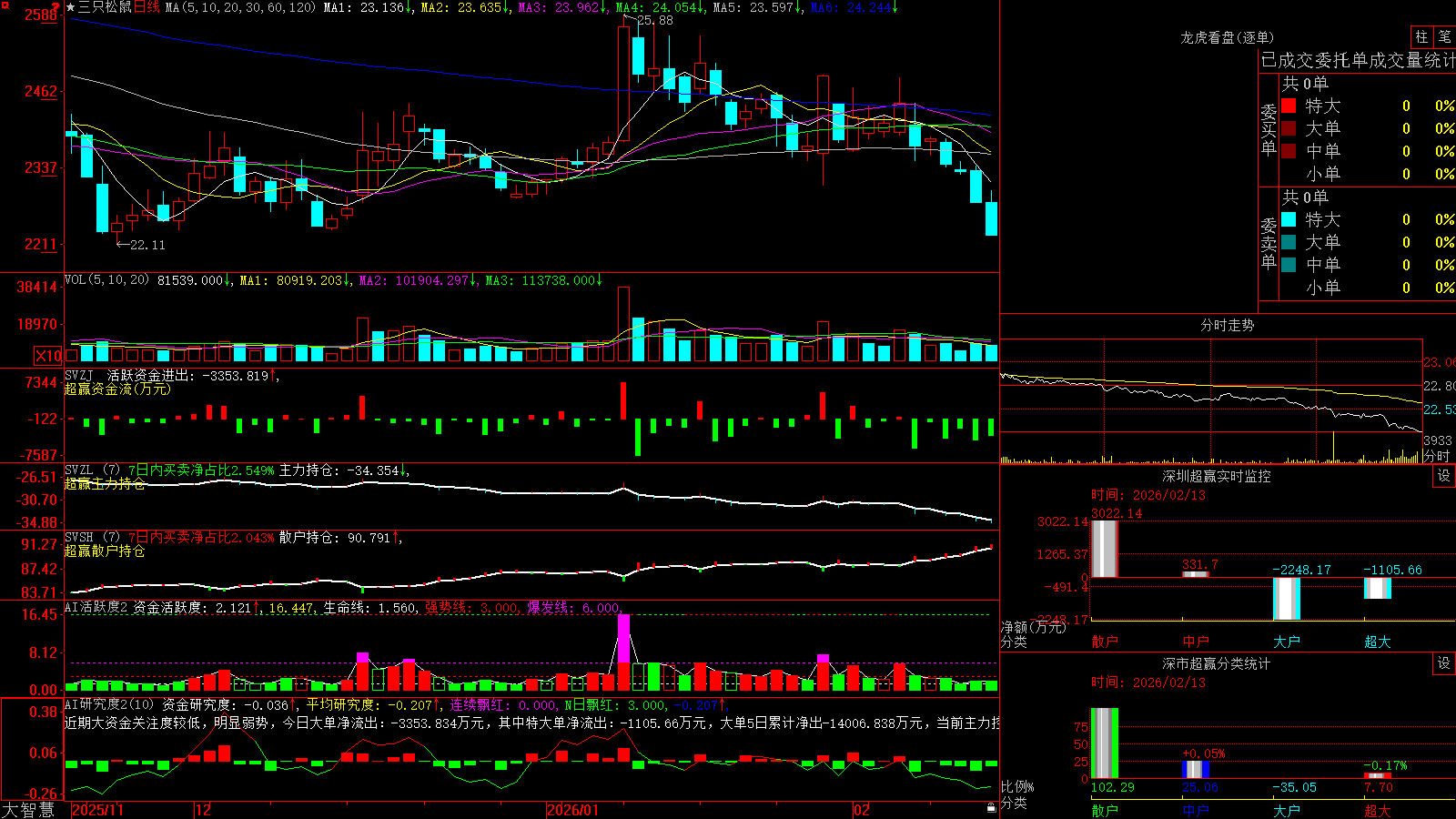1456x819 pixels.
Task: Click the 12 month marker on timeline
Action: [204, 810]
